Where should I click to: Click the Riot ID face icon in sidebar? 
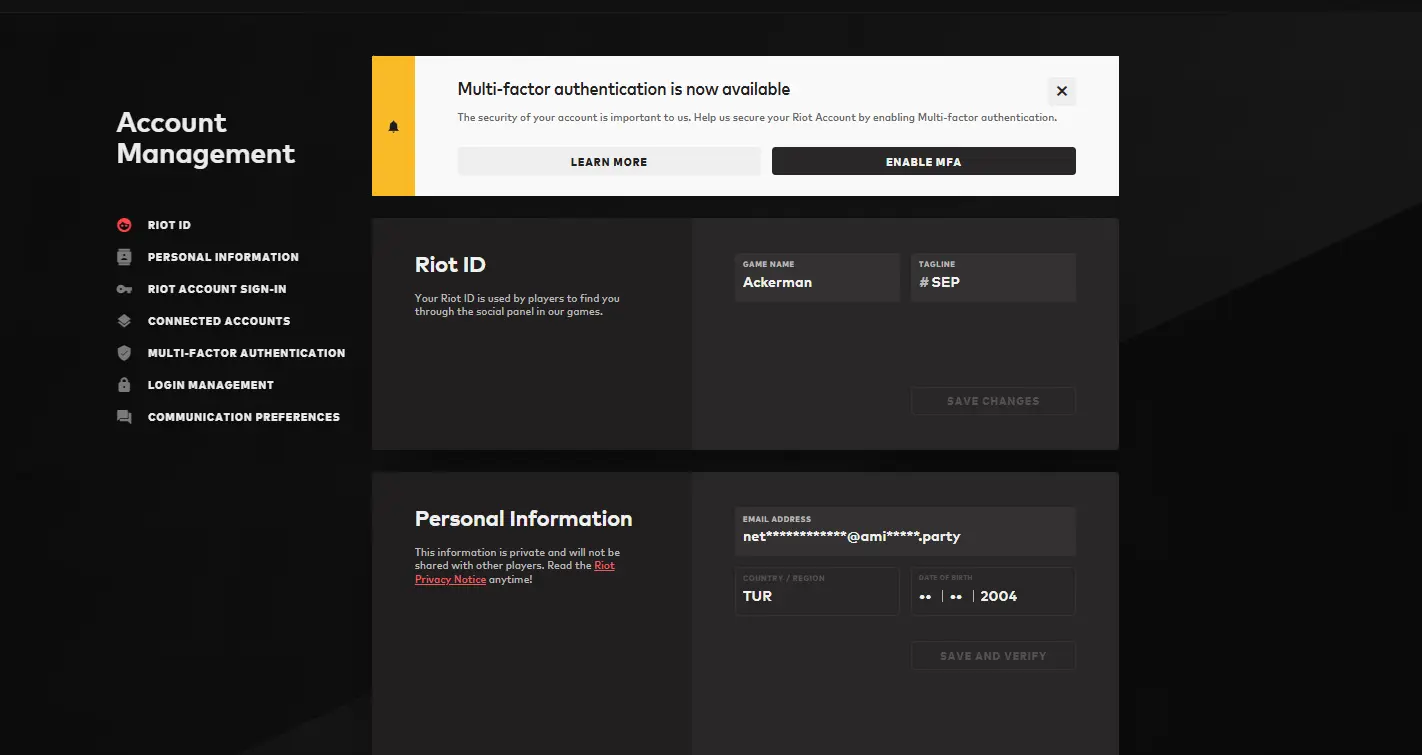coord(124,225)
